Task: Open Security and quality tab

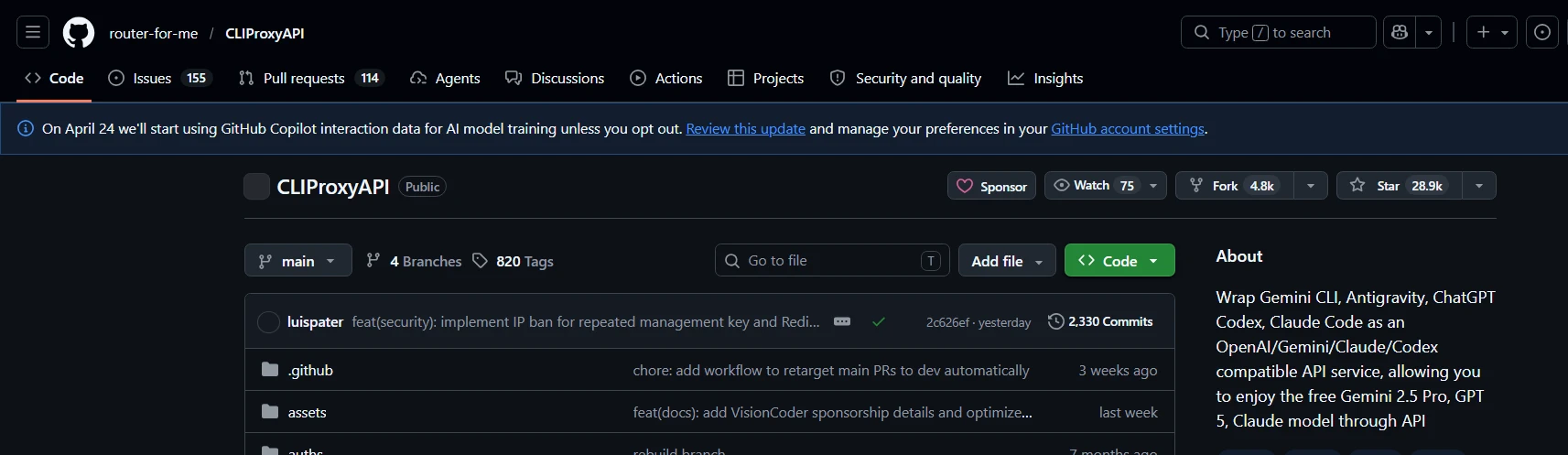Action: click(905, 78)
